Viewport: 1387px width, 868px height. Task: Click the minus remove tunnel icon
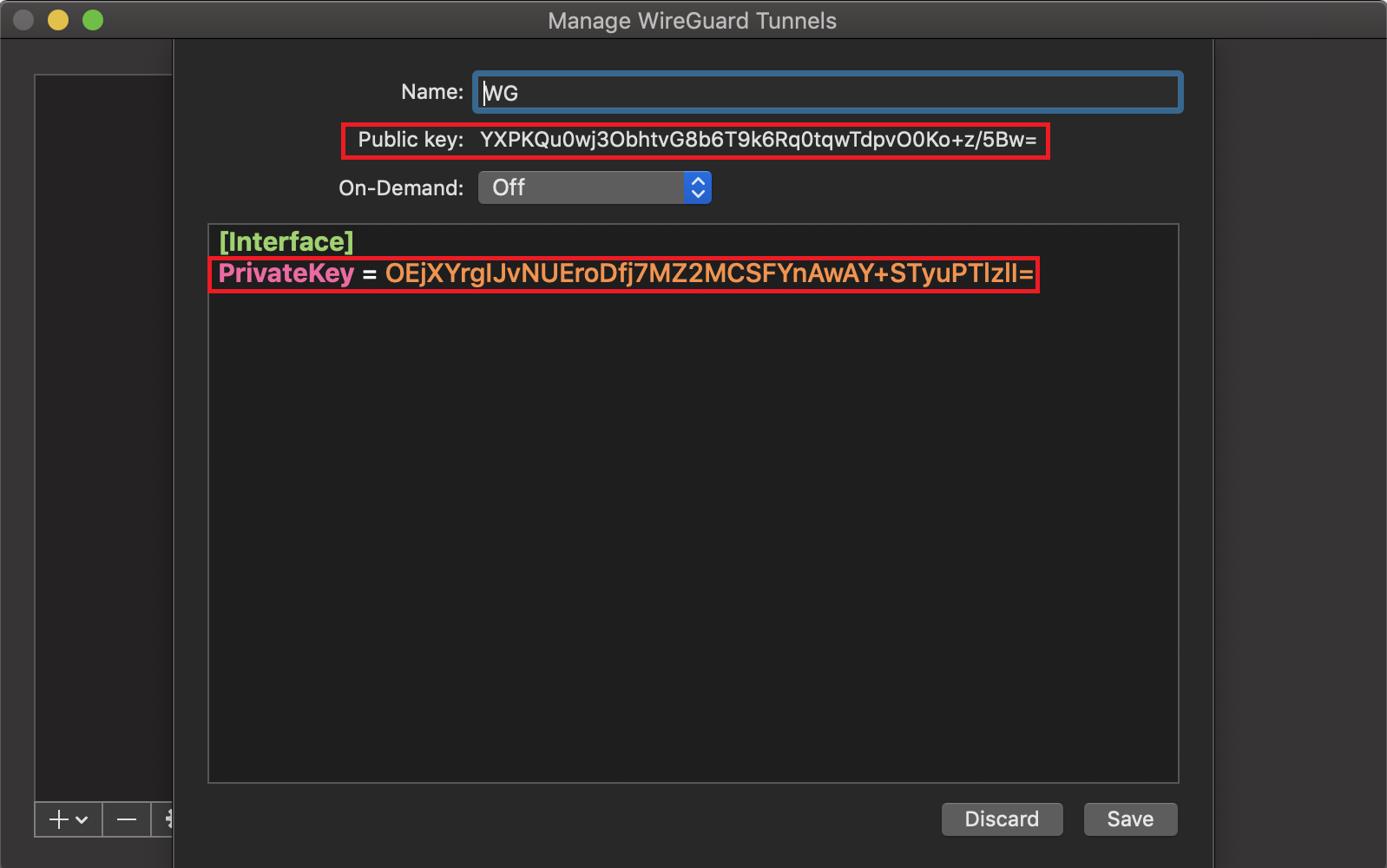[127, 819]
